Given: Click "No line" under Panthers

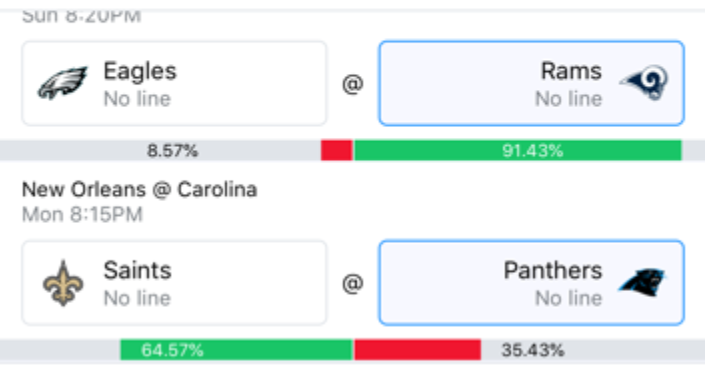Looking at the screenshot, I should tap(568, 298).
